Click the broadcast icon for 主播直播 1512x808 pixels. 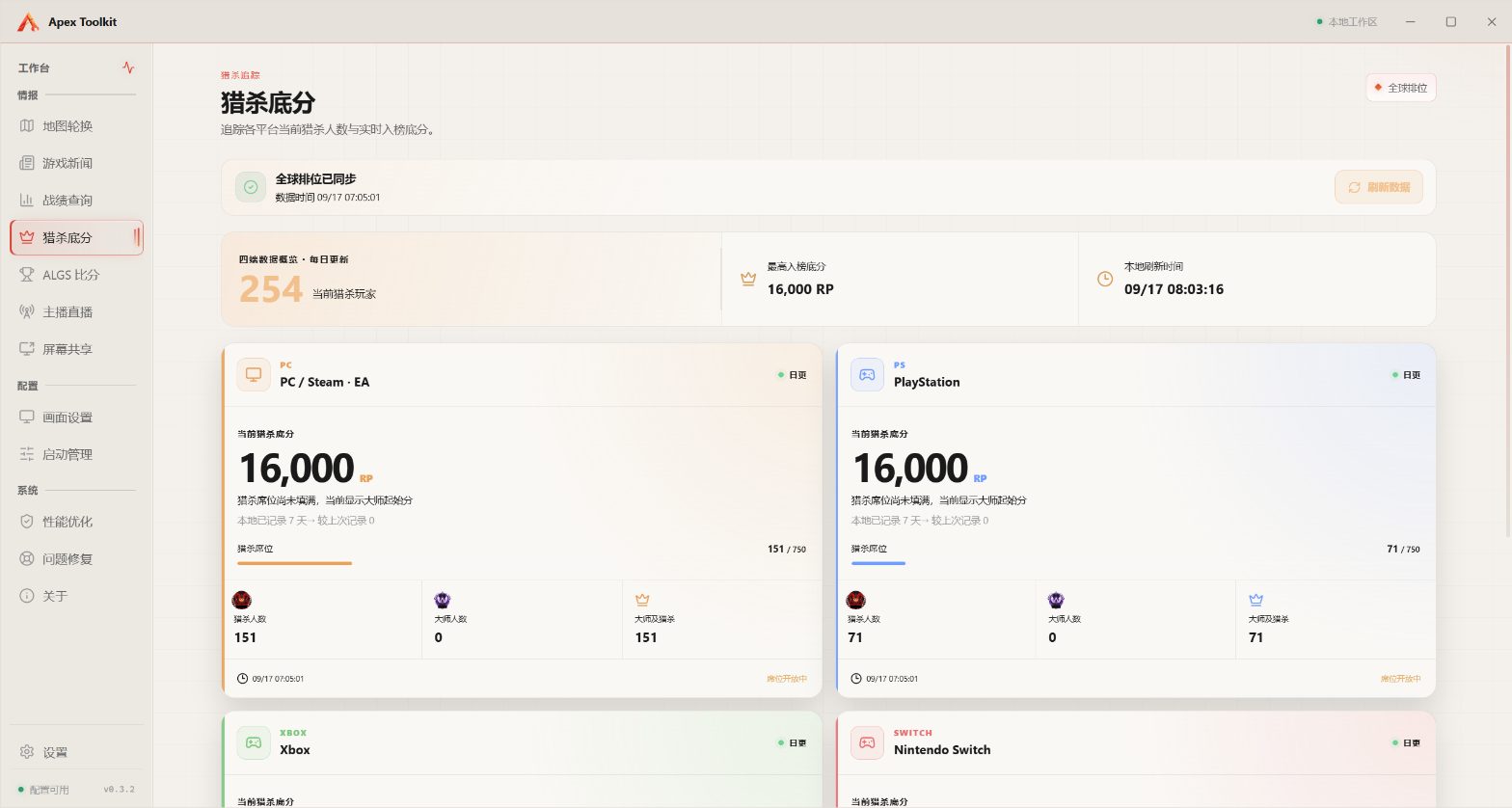[x=27, y=312]
